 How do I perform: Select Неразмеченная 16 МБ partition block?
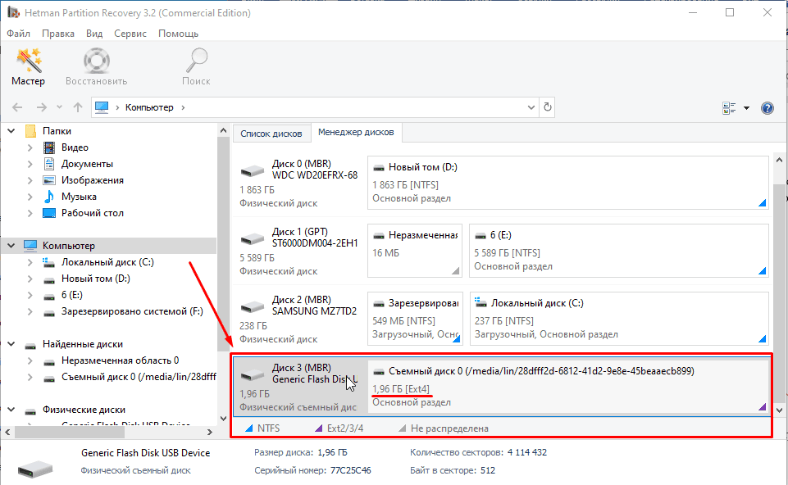[415, 250]
